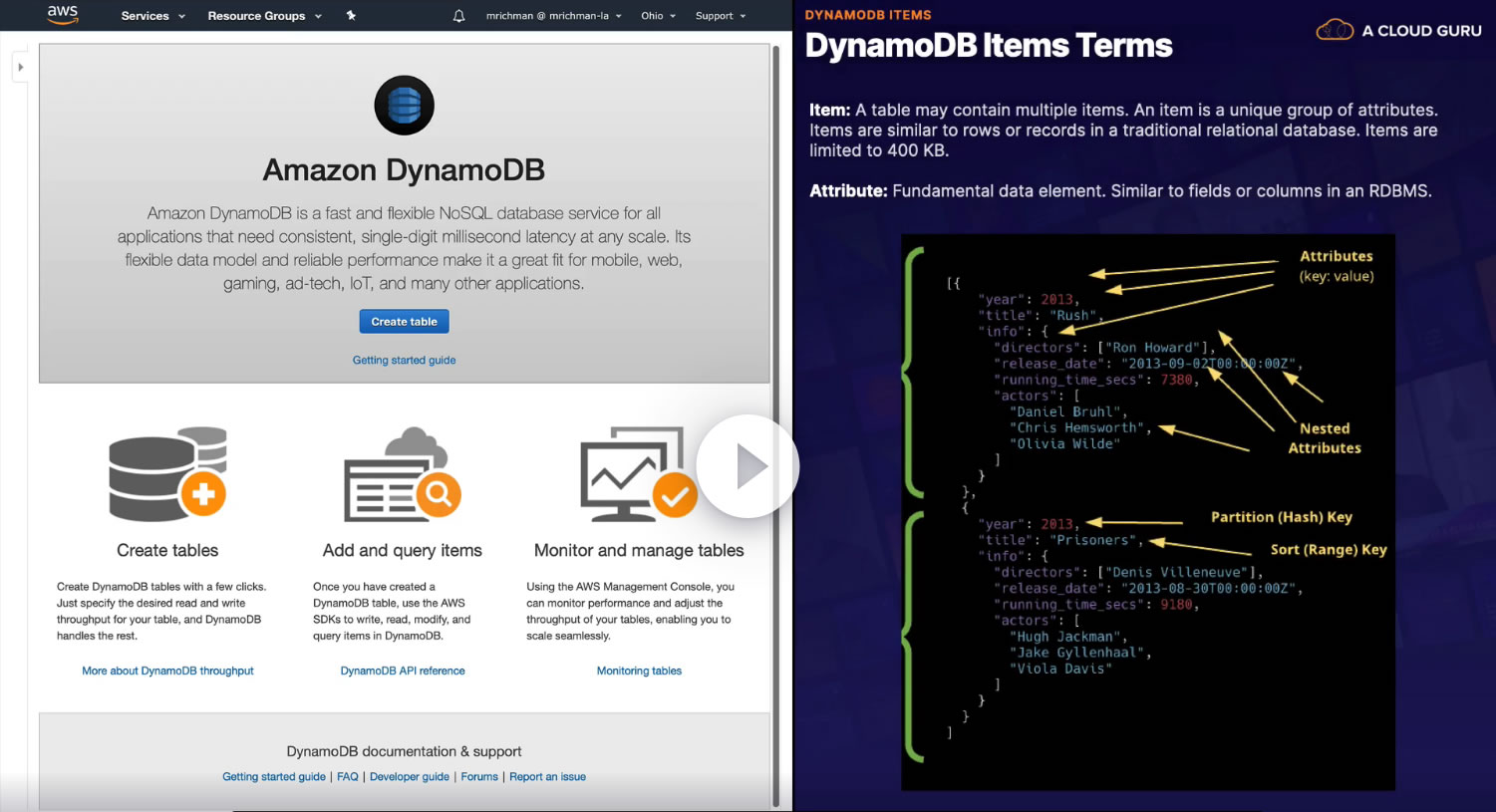The image size is (1496, 812).
Task: Click the AWS console vertical scrollbar
Action: click(x=776, y=426)
